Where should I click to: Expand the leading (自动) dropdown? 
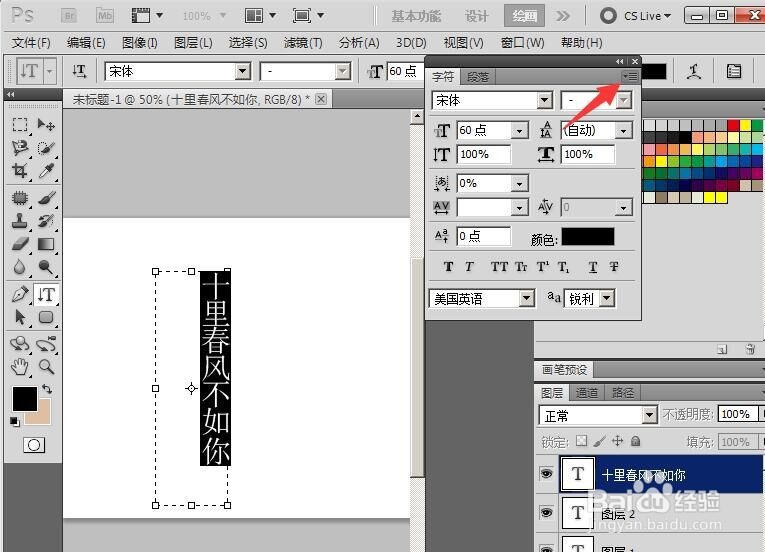[x=623, y=130]
